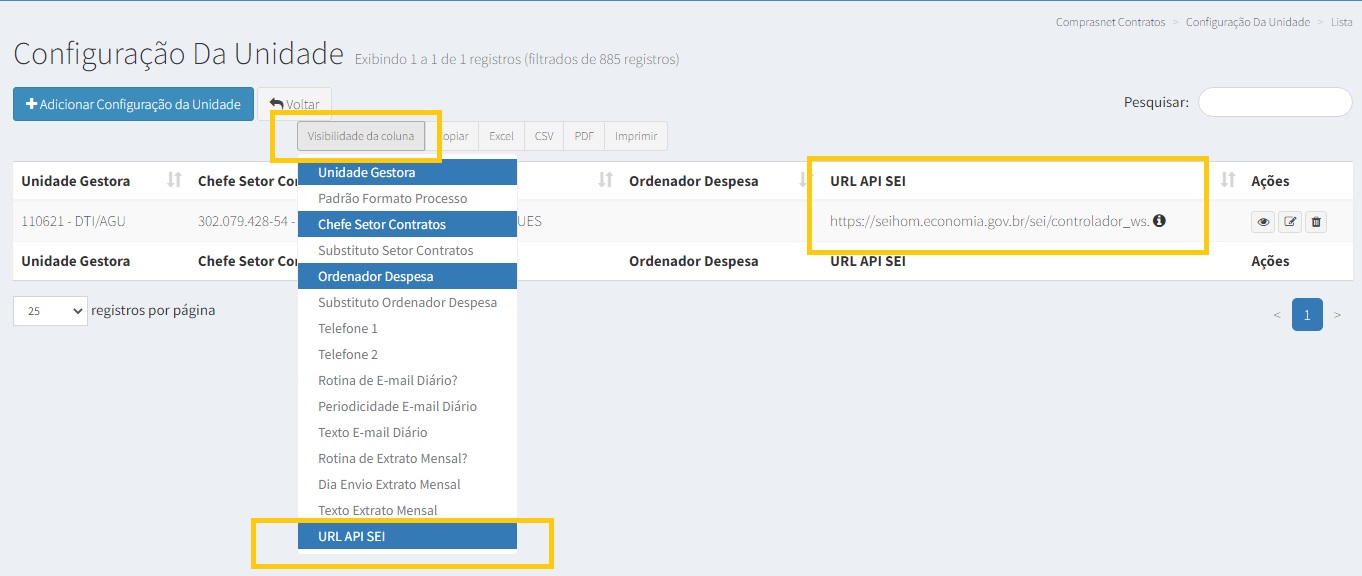Toggle Unidade Gestora column visibility
Screen dimensions: 1362x576
click(407, 172)
